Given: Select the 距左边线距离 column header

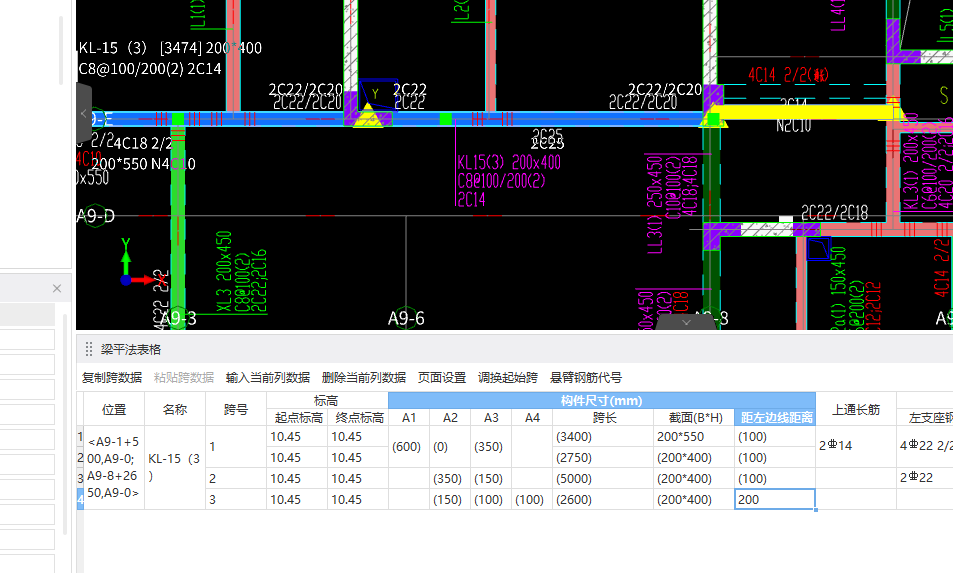Looking at the screenshot, I should (776, 417).
